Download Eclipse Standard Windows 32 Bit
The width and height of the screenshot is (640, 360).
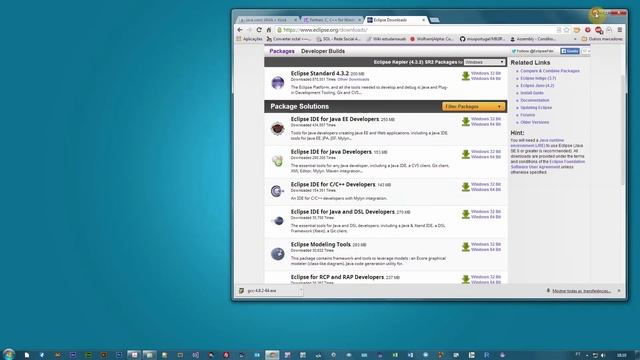(486, 73)
